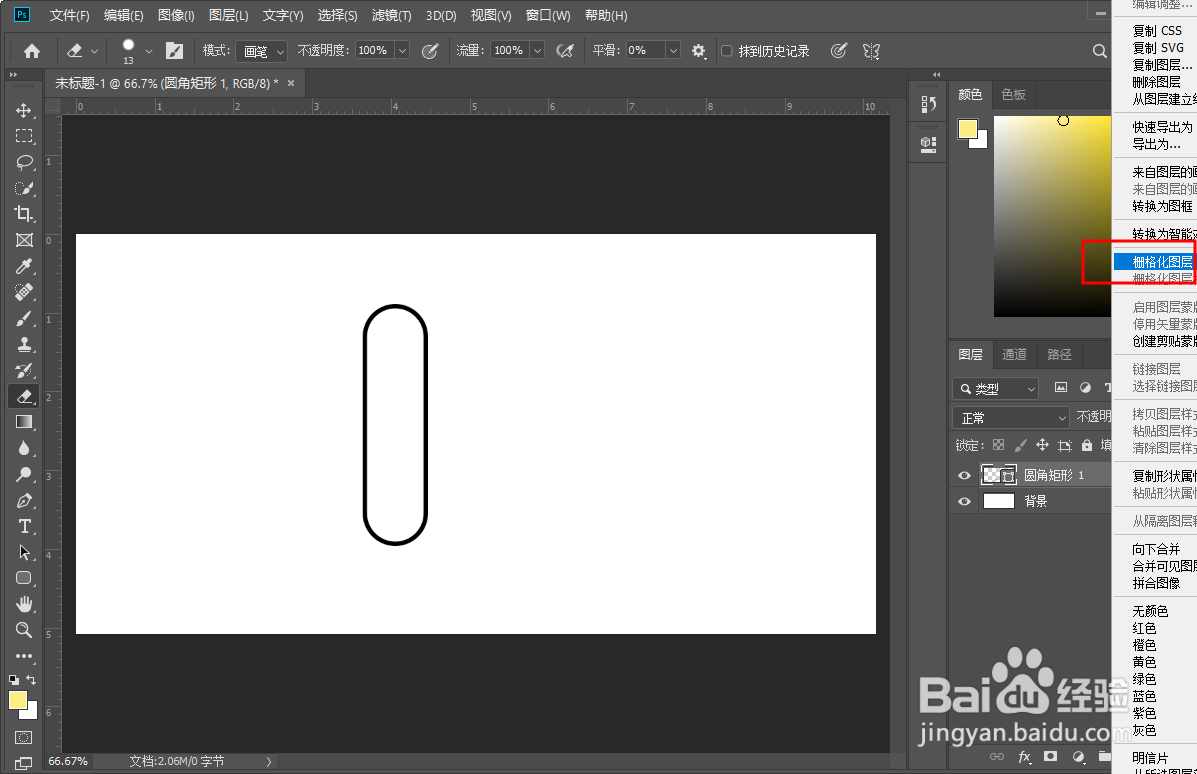
Task: Activate the Move tool
Action: tap(24, 110)
